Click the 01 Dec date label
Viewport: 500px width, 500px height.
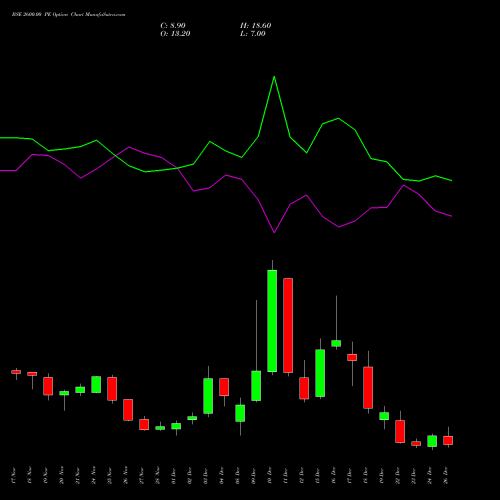click(174, 476)
